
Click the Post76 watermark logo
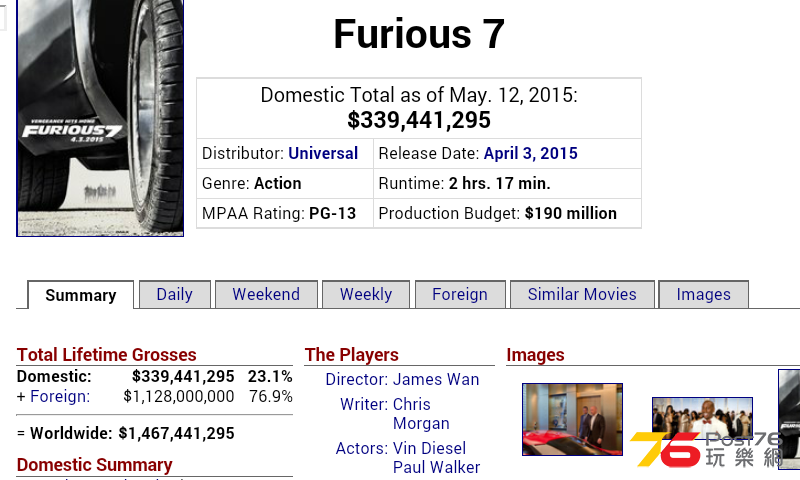pyautogui.click(x=707, y=449)
